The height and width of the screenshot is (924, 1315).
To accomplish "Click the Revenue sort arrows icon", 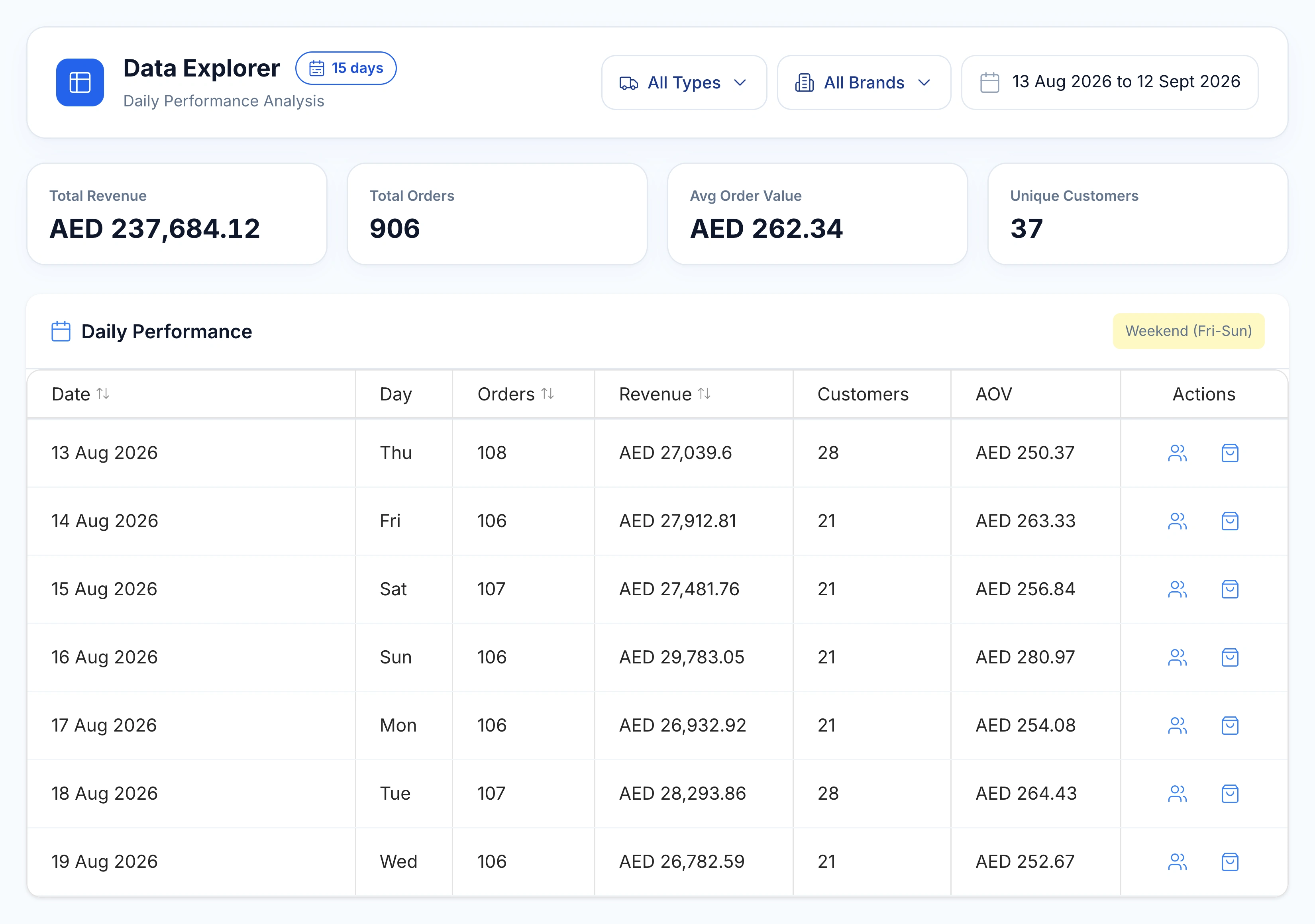I will [x=705, y=394].
